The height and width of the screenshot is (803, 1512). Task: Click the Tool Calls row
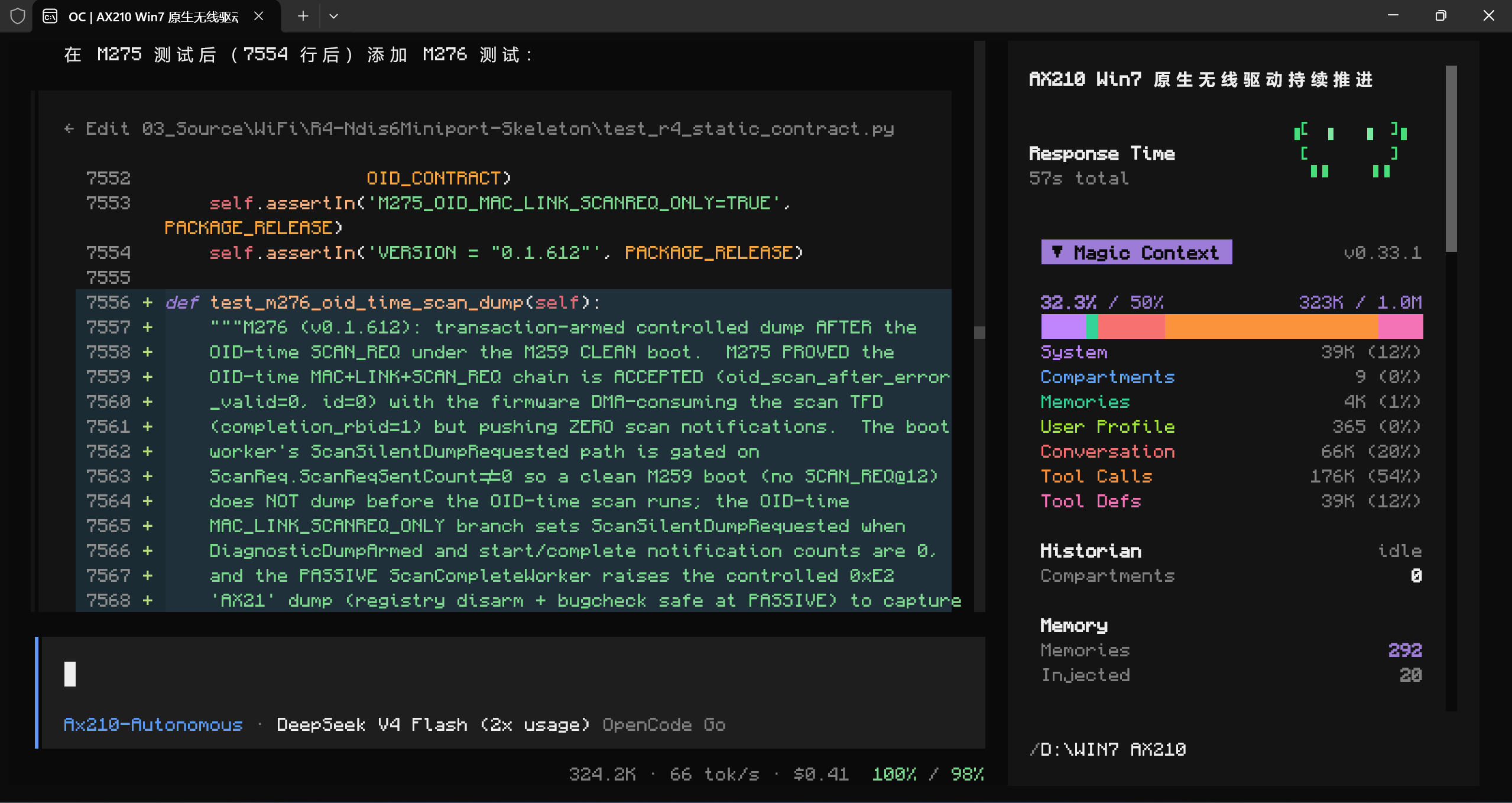tap(1231, 477)
